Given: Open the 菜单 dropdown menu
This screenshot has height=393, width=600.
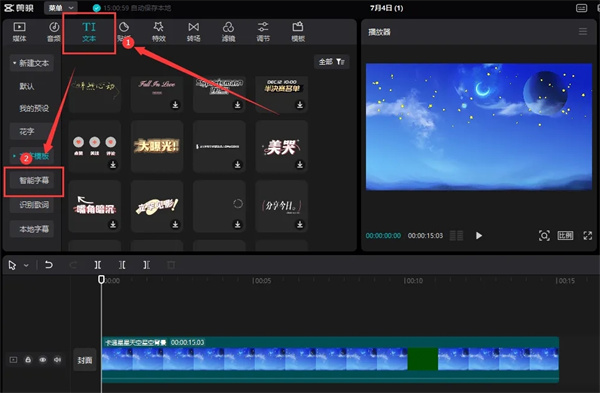Looking at the screenshot, I should (x=60, y=8).
